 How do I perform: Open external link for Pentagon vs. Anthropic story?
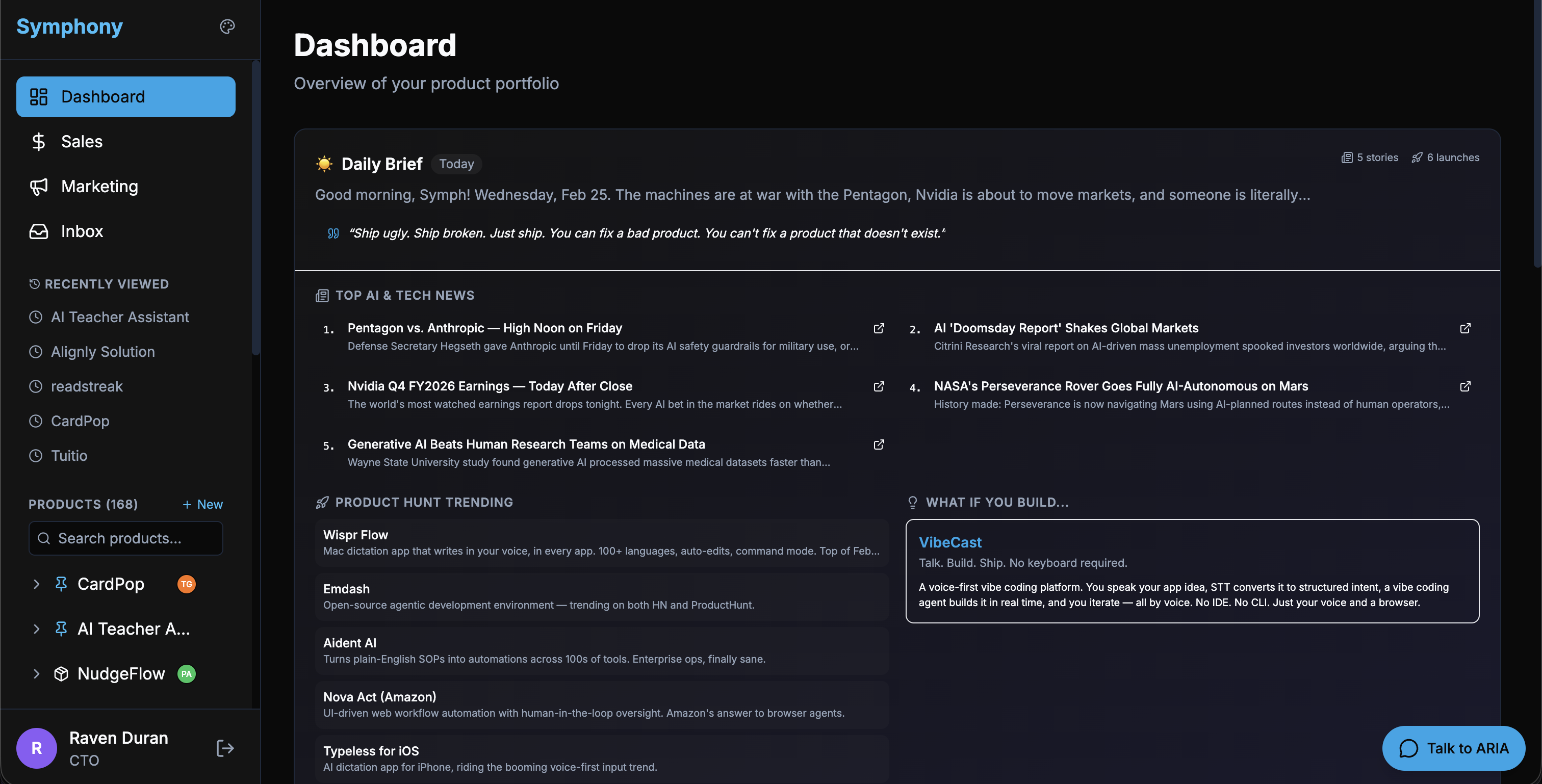click(x=878, y=329)
